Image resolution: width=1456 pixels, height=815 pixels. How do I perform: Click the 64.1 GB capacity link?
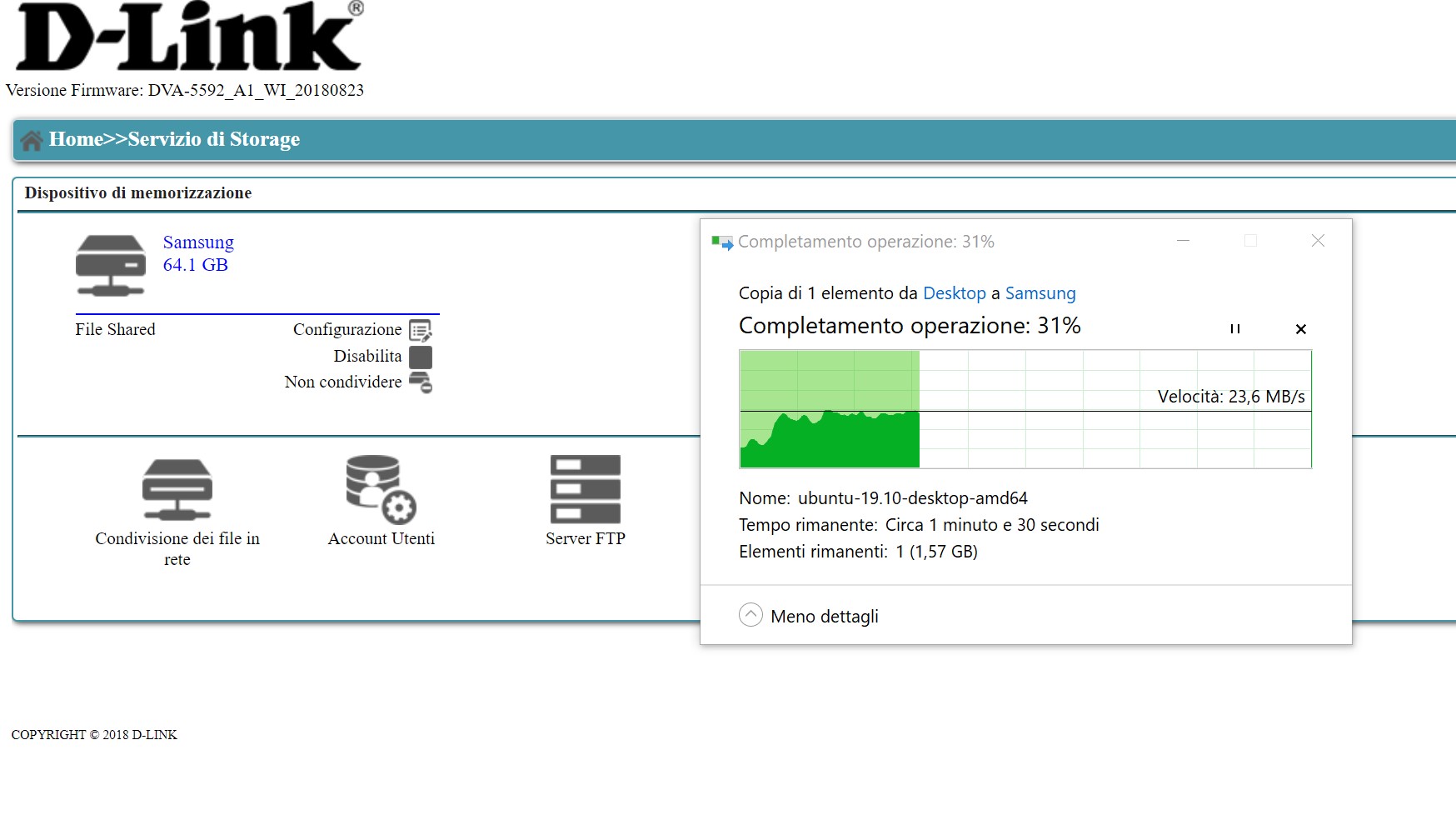[x=195, y=265]
